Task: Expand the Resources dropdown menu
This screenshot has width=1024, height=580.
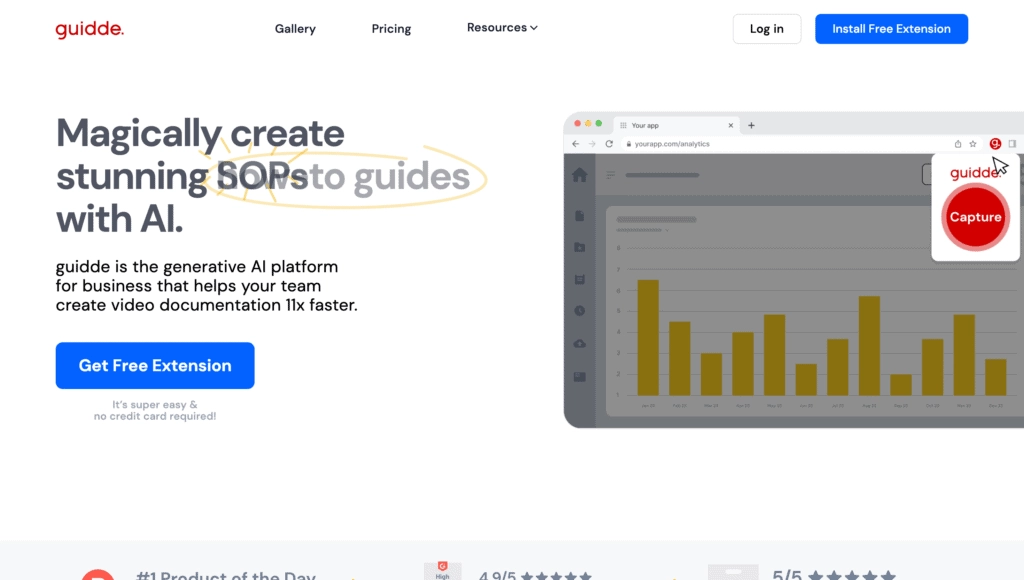Action: click(502, 28)
